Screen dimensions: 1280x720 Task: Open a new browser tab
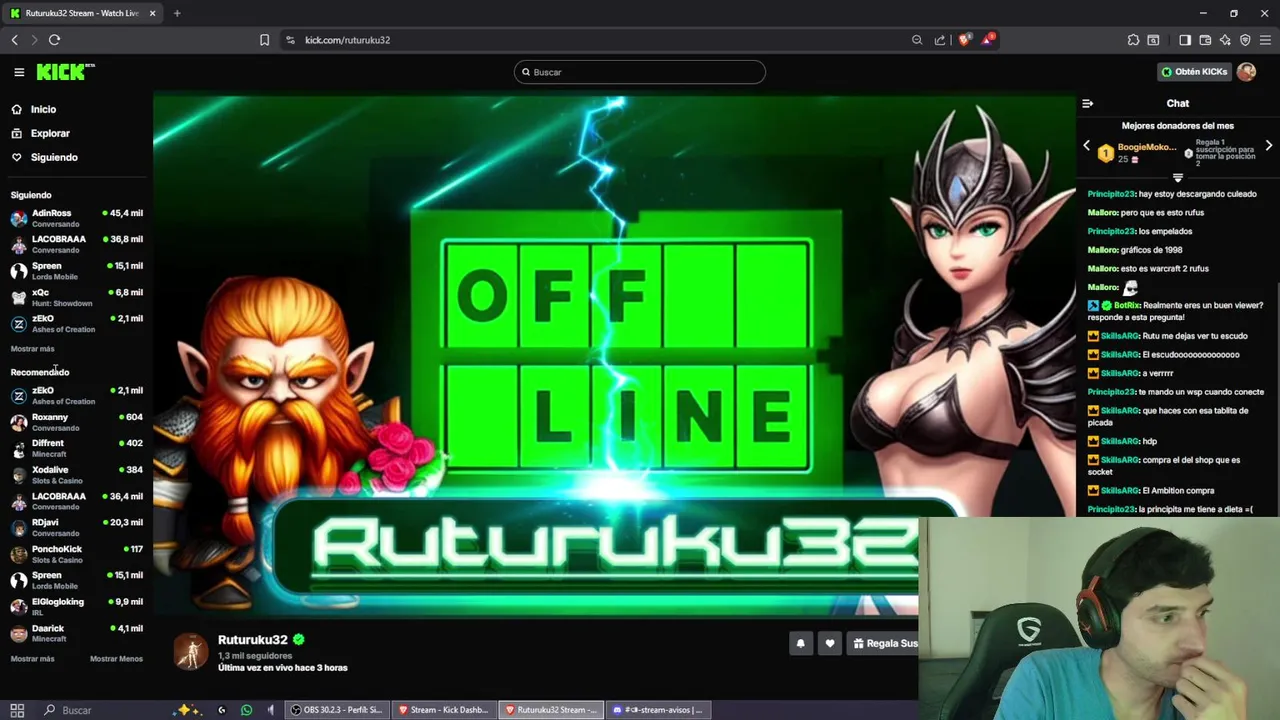(177, 13)
